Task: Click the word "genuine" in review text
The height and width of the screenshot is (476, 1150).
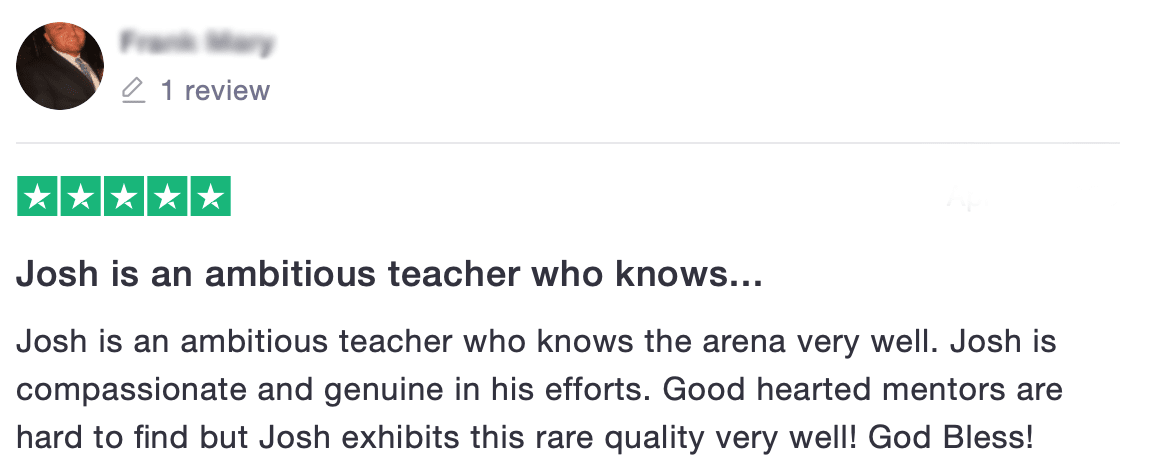Action: point(384,391)
